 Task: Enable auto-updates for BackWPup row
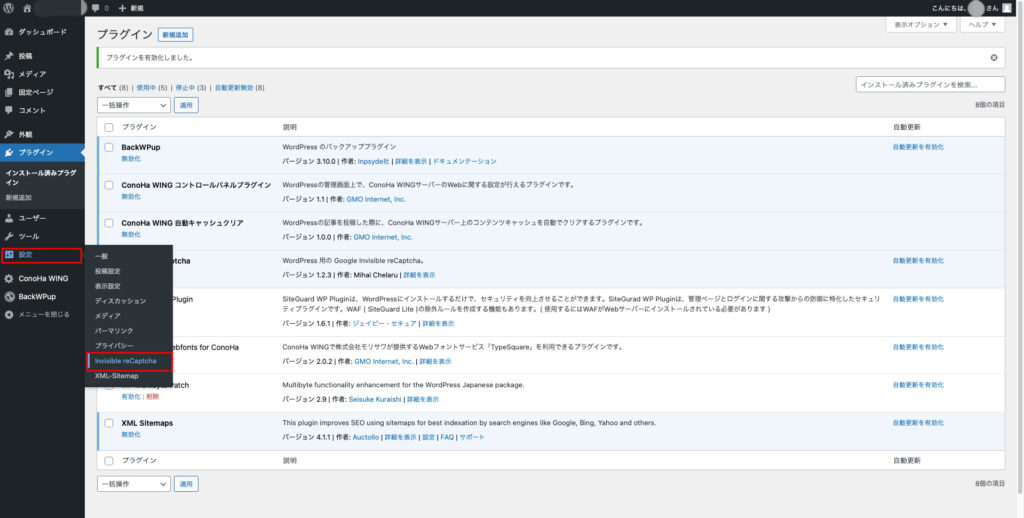point(918,148)
